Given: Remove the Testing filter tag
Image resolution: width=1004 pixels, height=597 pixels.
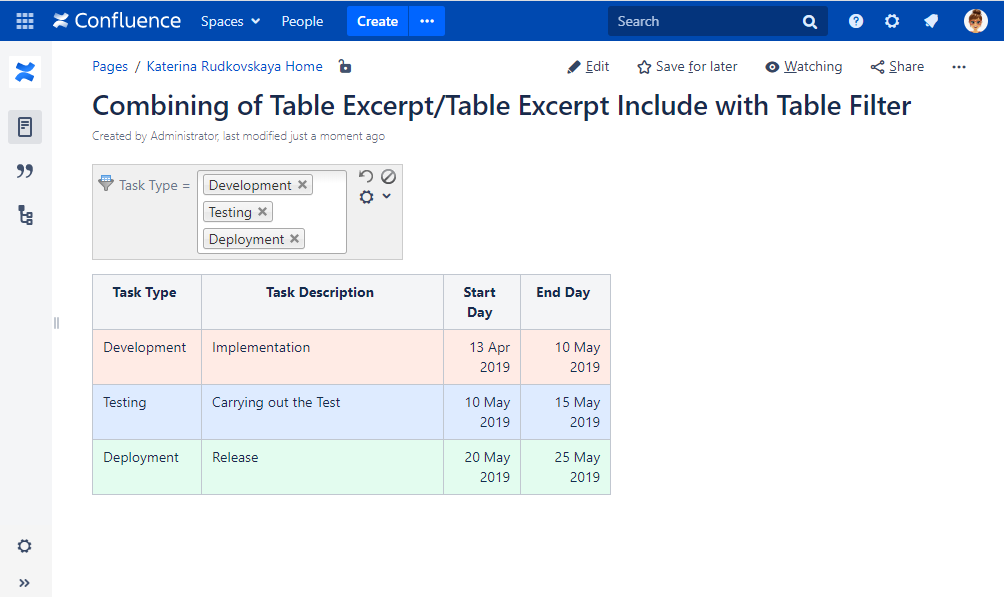Looking at the screenshot, I should [x=263, y=212].
